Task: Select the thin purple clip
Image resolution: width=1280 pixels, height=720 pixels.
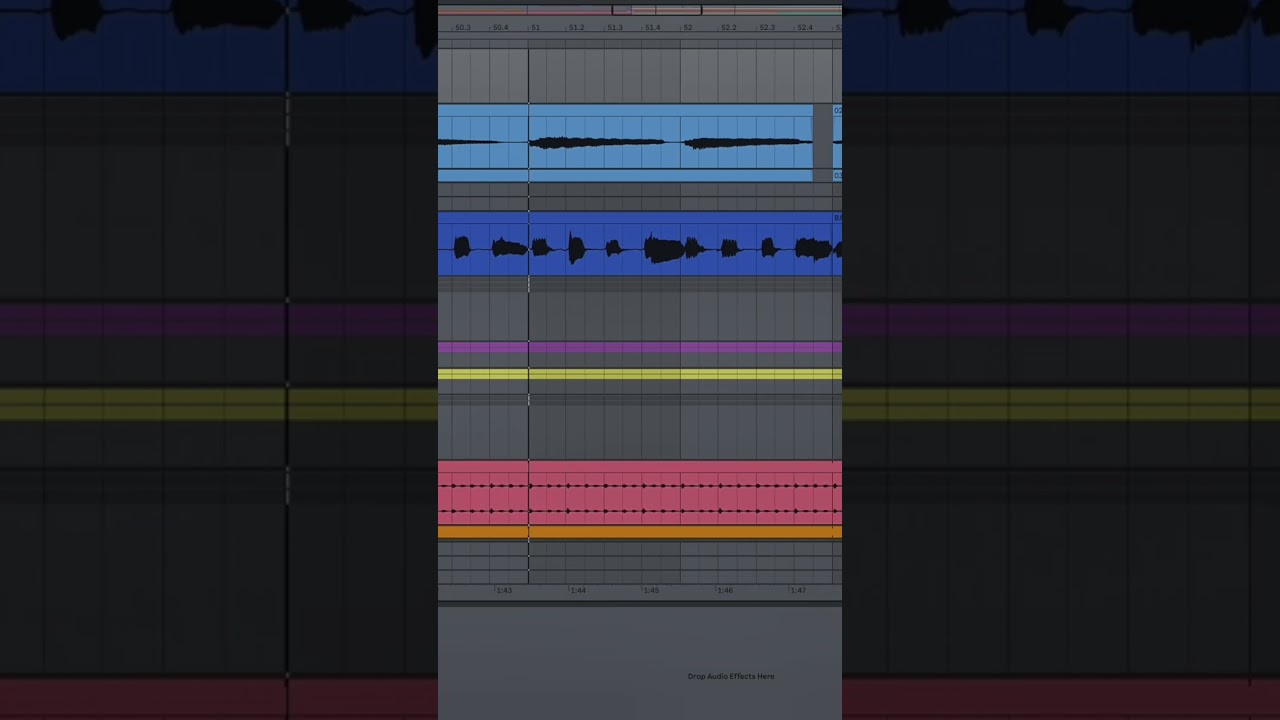Action: (640, 348)
